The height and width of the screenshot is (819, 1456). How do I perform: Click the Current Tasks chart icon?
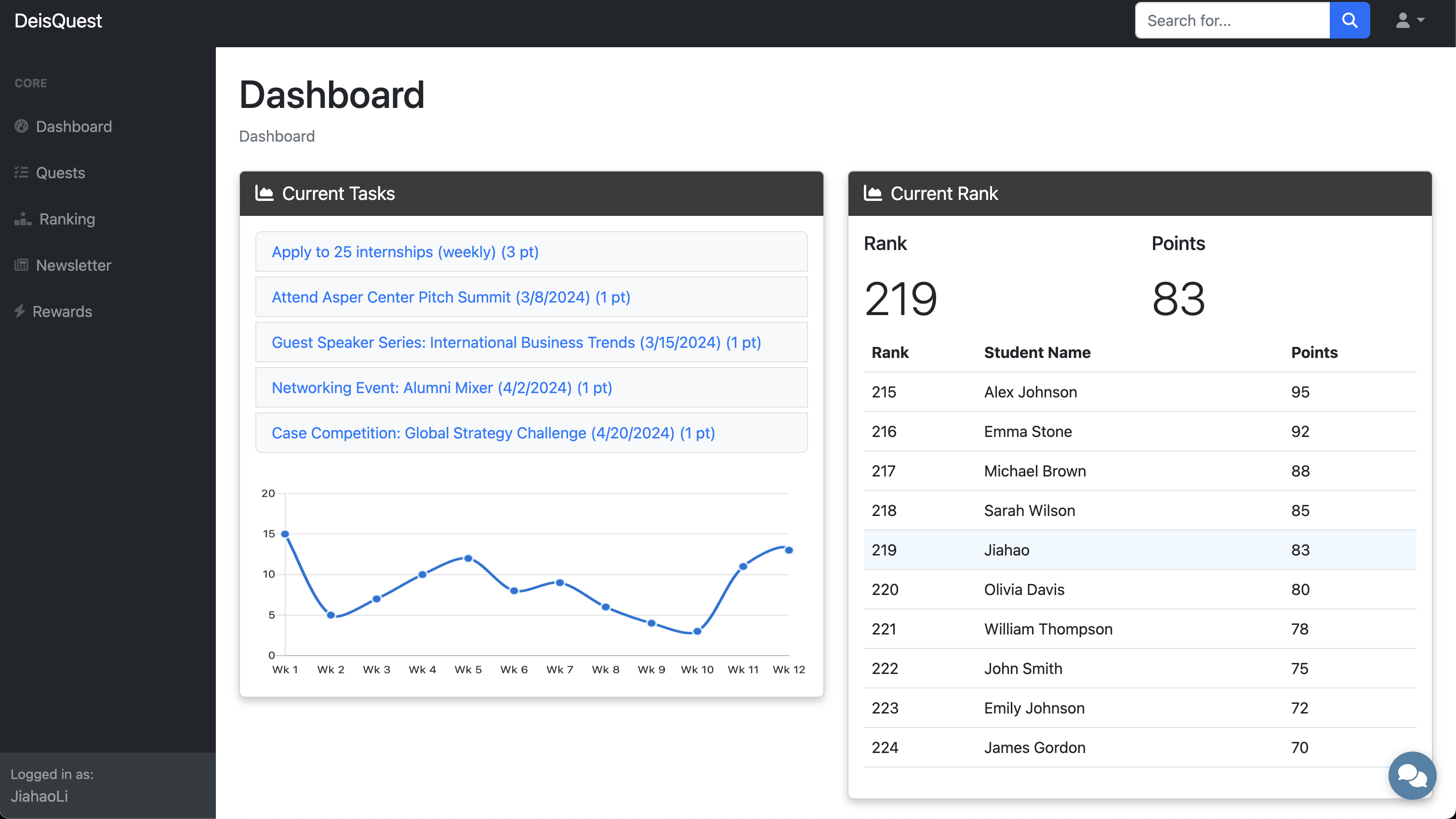pyautogui.click(x=264, y=193)
